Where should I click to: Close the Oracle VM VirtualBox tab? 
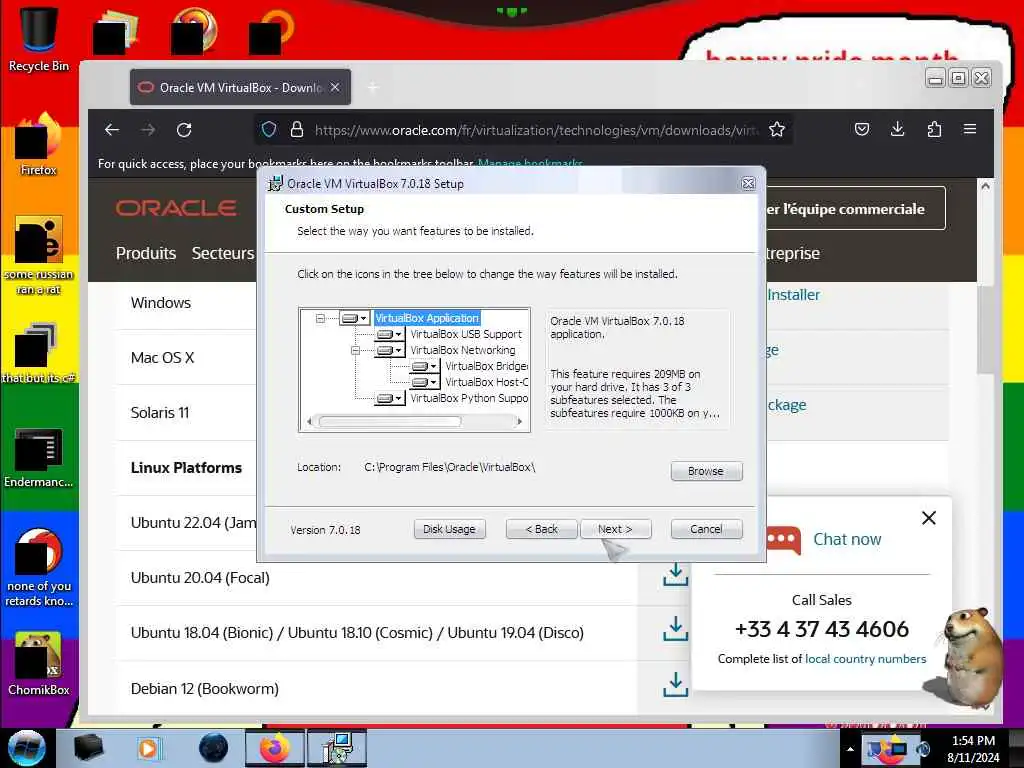(x=335, y=87)
